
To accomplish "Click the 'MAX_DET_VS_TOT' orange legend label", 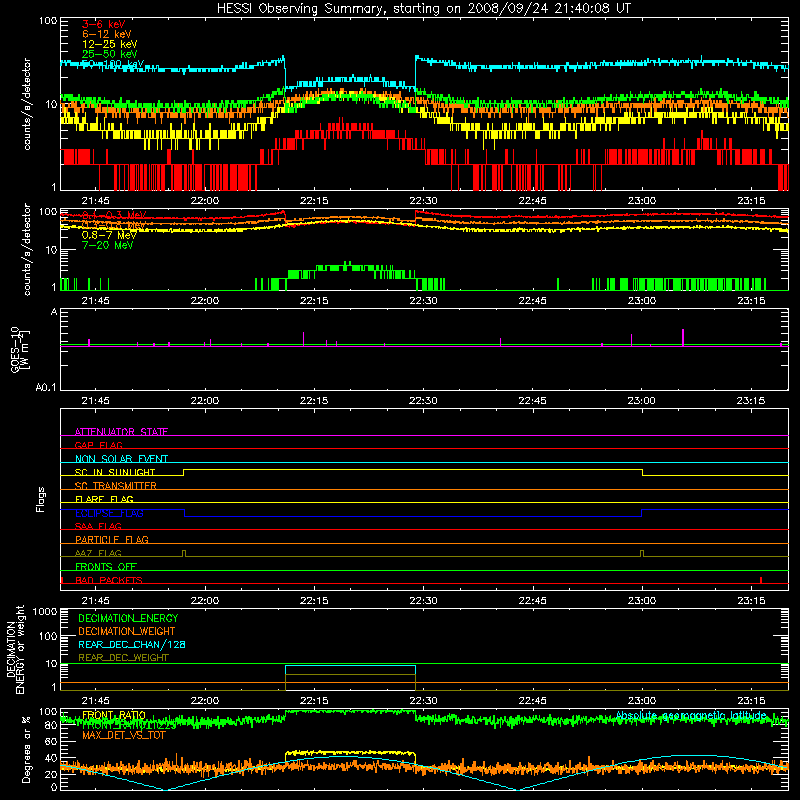I will click(x=124, y=735).
